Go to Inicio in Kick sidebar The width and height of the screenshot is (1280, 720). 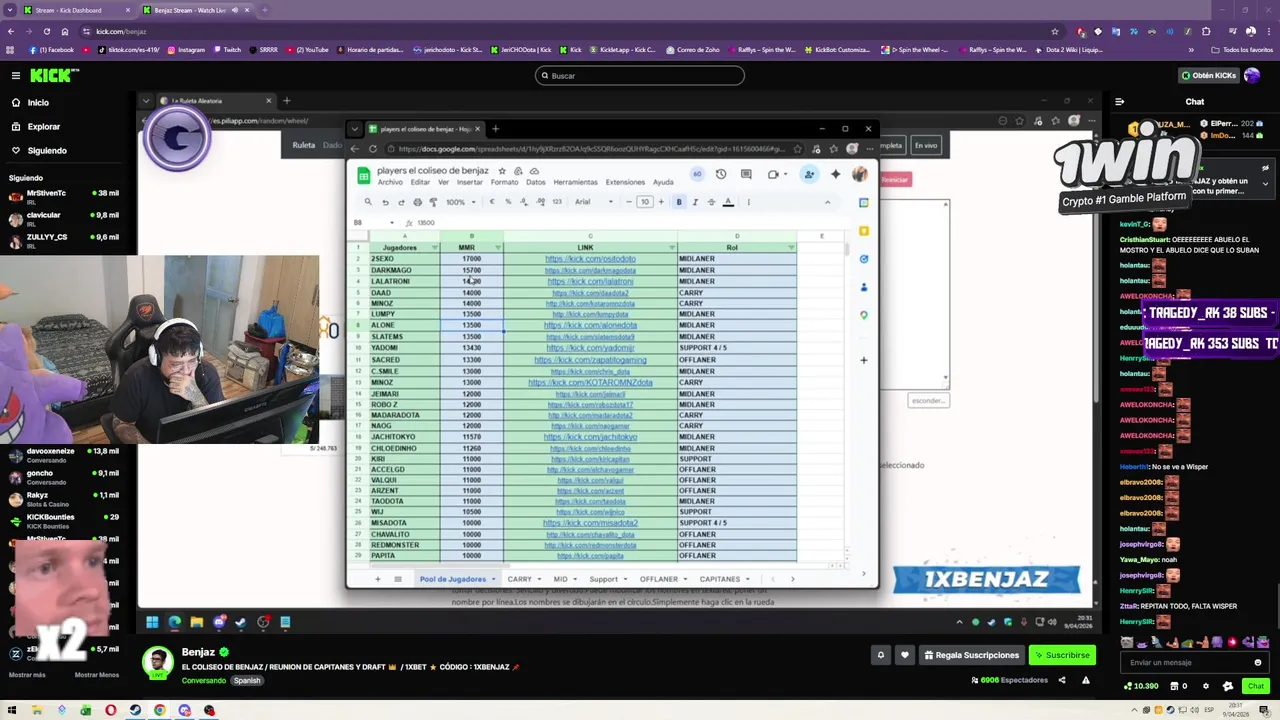[x=38, y=103]
